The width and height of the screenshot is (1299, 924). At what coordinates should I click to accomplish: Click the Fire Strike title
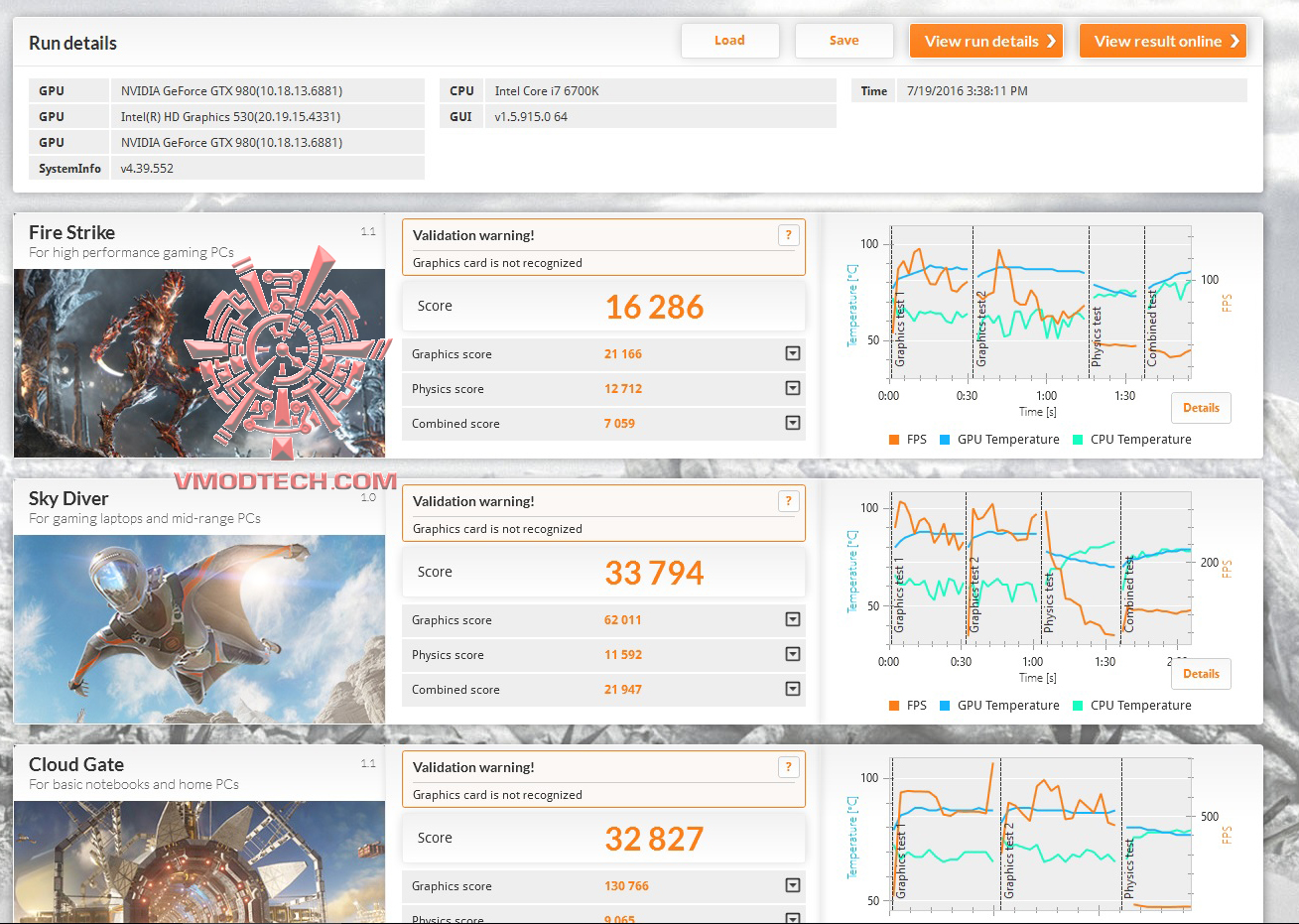pyautogui.click(x=71, y=232)
